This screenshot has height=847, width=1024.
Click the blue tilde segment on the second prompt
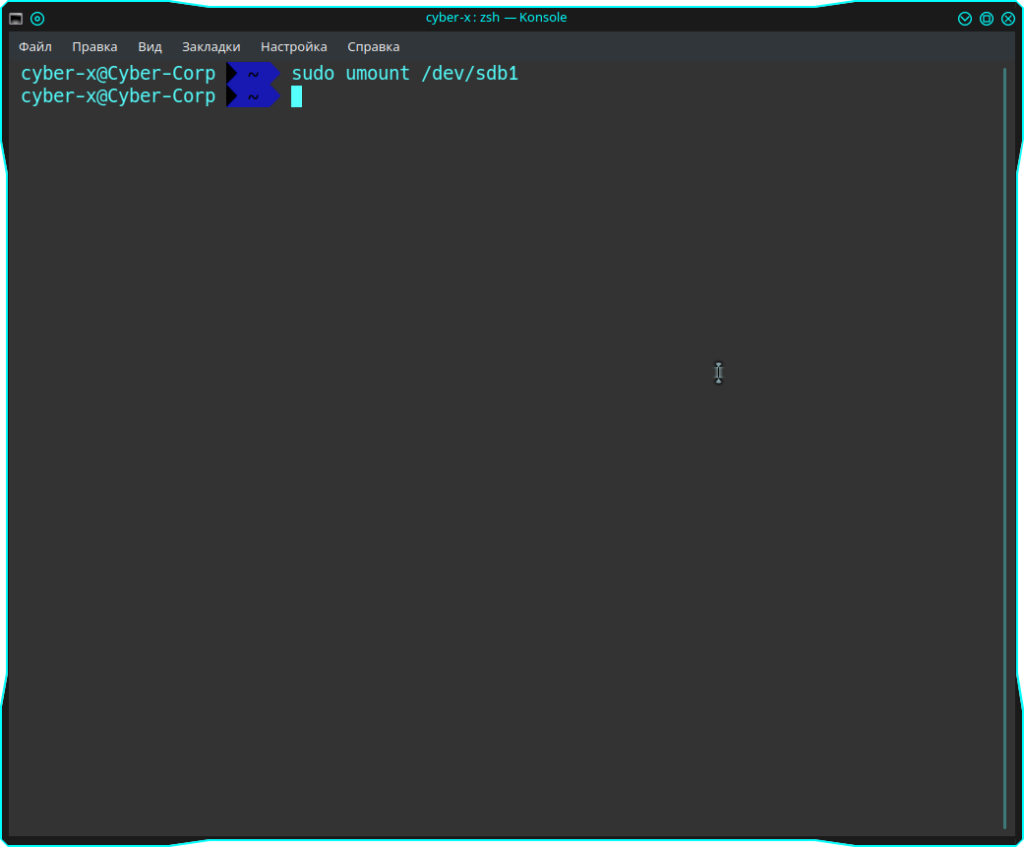pos(253,97)
